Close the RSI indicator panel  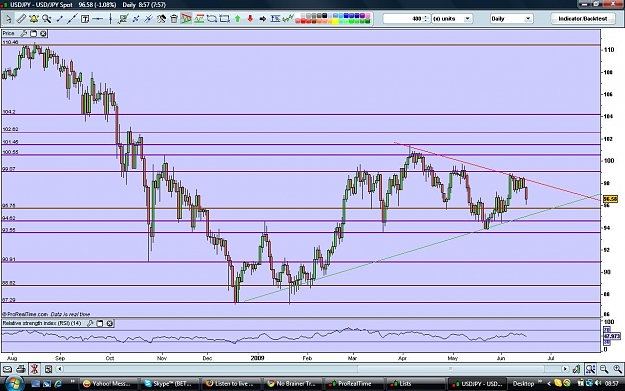coord(110,323)
